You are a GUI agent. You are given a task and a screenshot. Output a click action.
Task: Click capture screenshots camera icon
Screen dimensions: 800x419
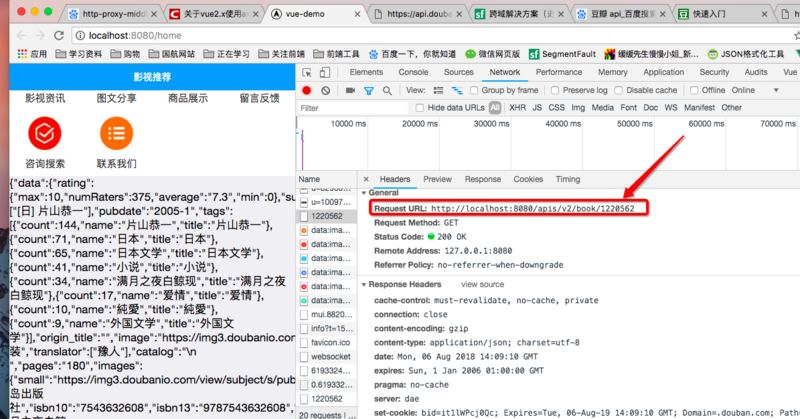coord(350,90)
